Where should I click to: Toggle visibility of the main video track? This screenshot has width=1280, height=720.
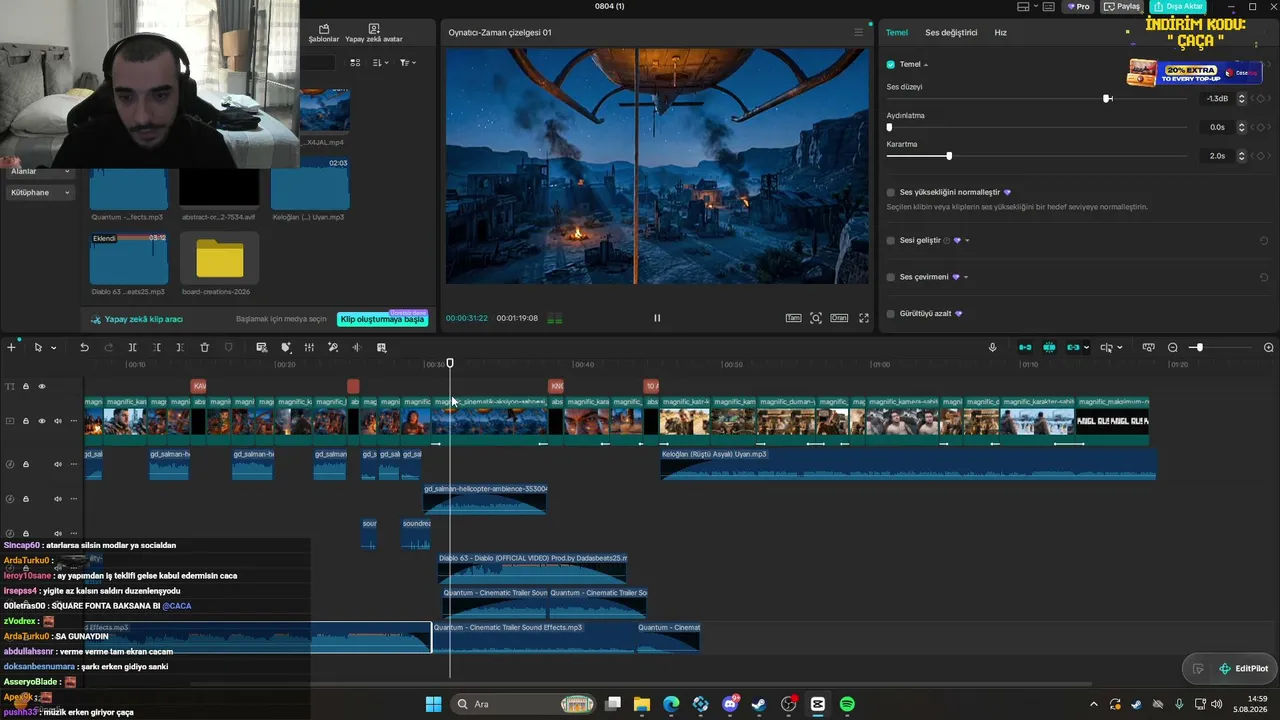[x=42, y=421]
